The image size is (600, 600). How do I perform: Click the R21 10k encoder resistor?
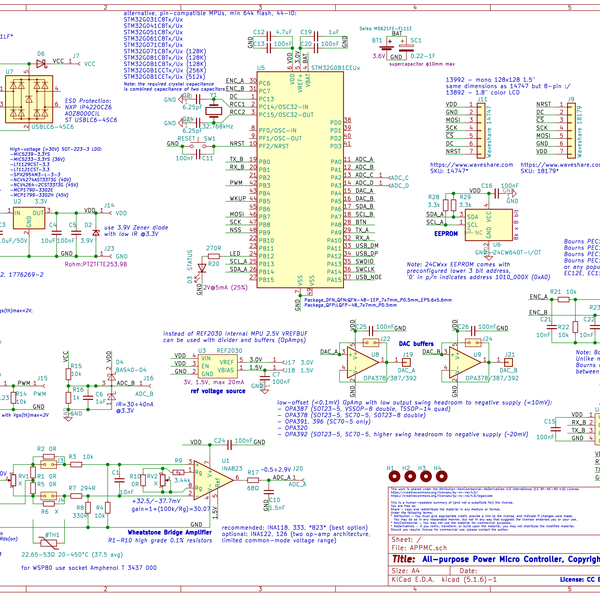(x=563, y=300)
